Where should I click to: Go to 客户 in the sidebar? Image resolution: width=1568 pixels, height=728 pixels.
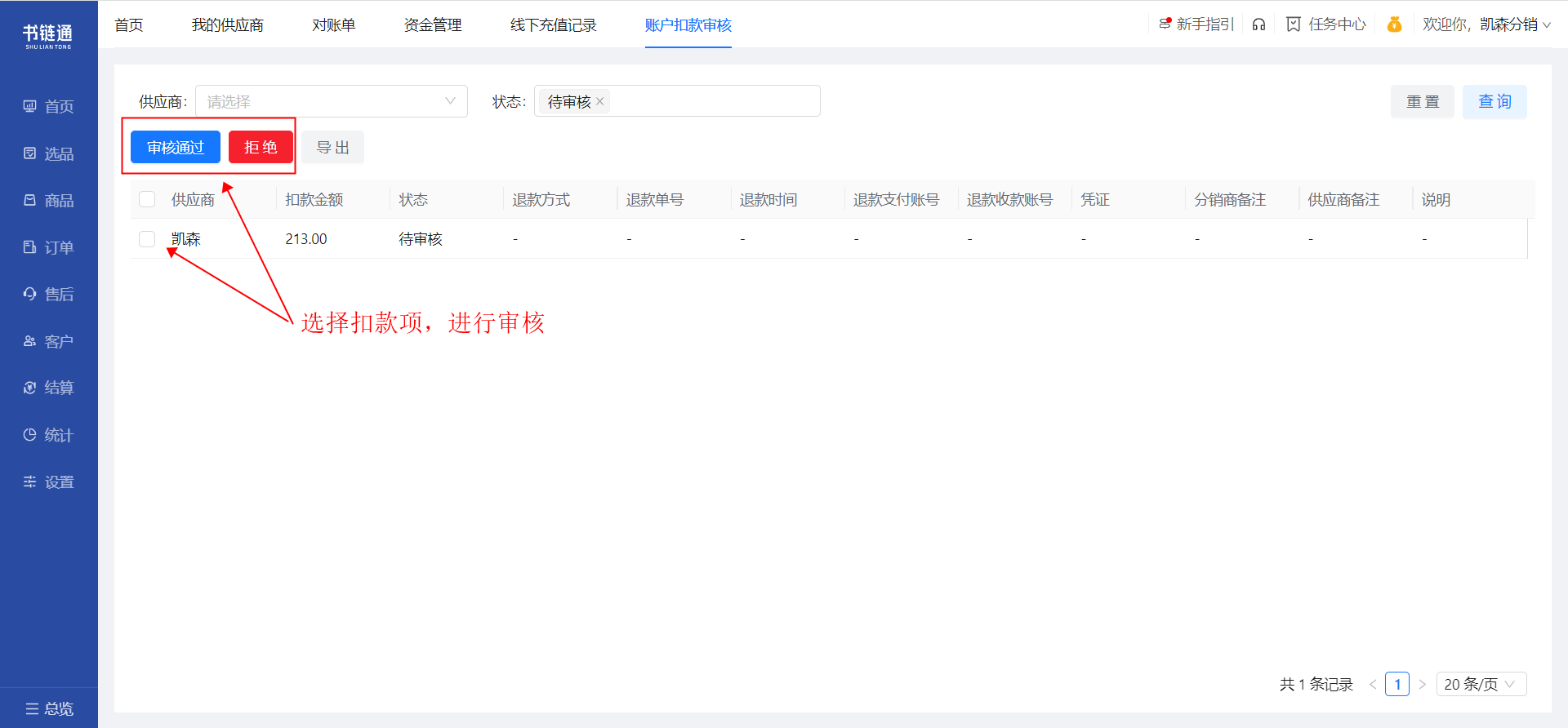tap(49, 341)
